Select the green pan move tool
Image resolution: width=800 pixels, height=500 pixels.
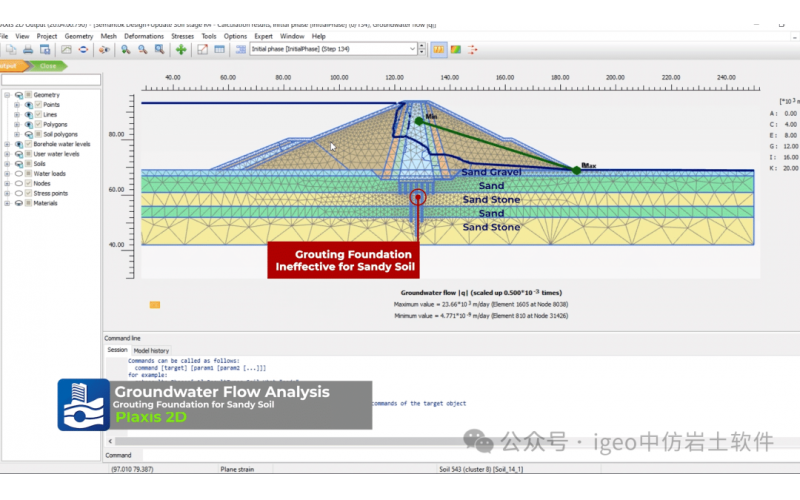[x=181, y=49]
